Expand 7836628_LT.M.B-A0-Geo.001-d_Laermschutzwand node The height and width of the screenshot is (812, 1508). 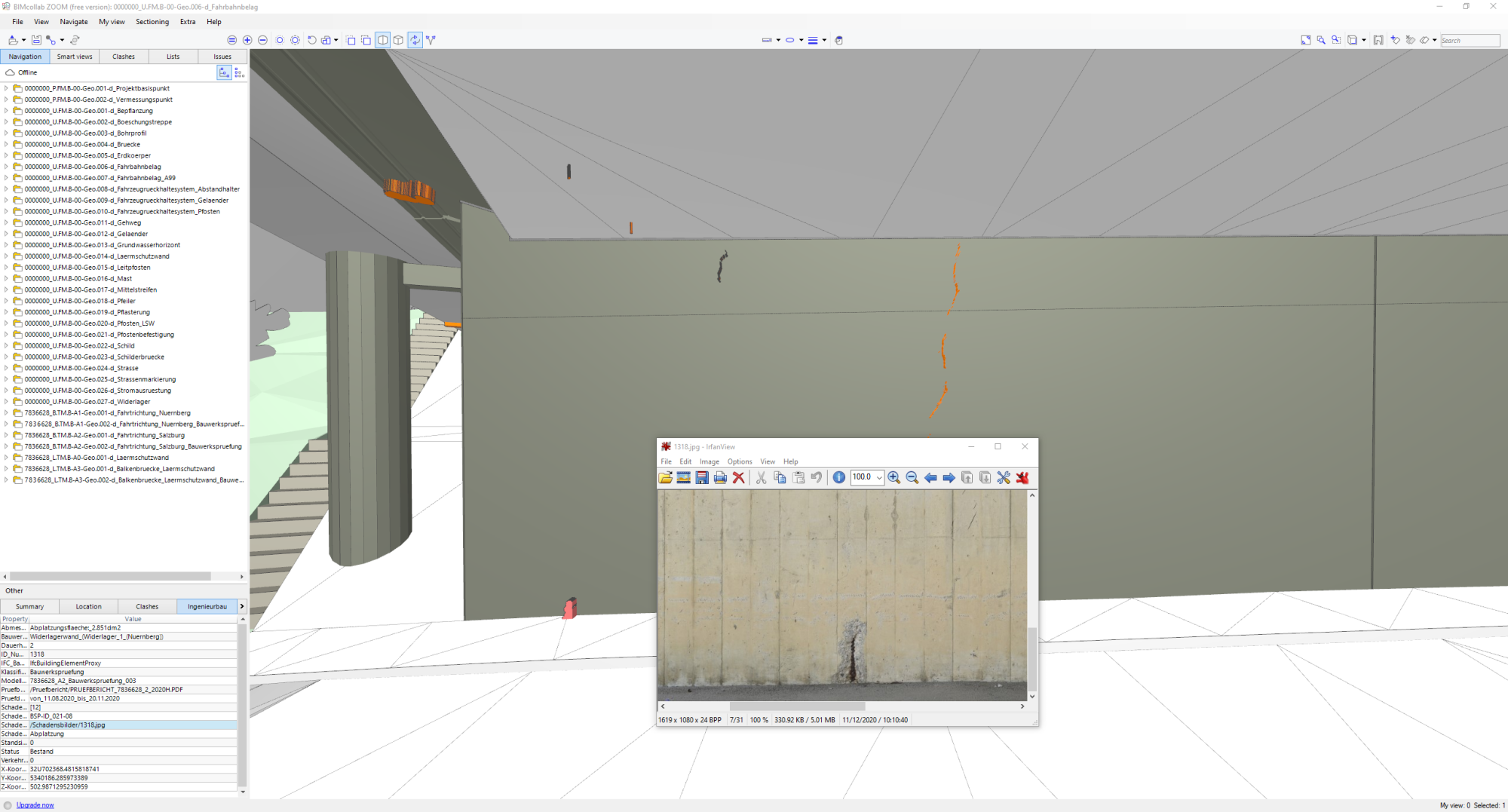(6, 458)
